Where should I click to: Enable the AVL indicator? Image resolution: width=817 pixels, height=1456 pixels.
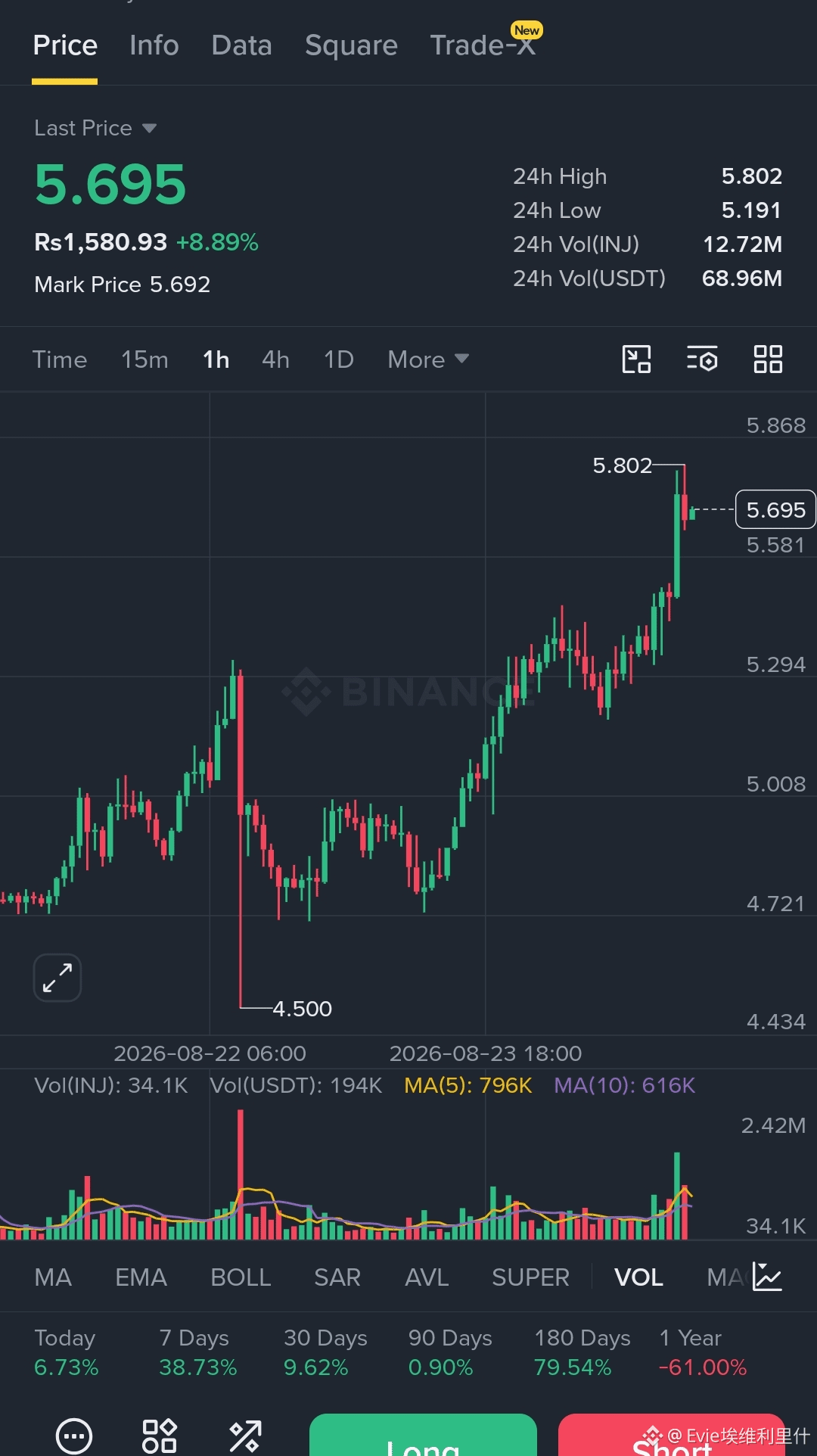click(x=427, y=1277)
